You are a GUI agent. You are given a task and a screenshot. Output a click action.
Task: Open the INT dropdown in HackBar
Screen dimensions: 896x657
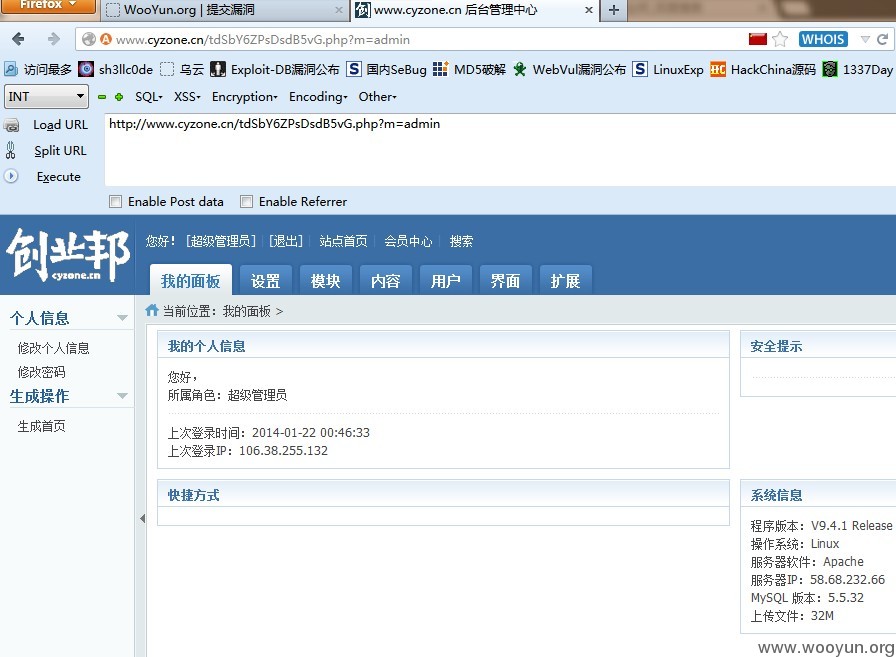click(x=46, y=97)
